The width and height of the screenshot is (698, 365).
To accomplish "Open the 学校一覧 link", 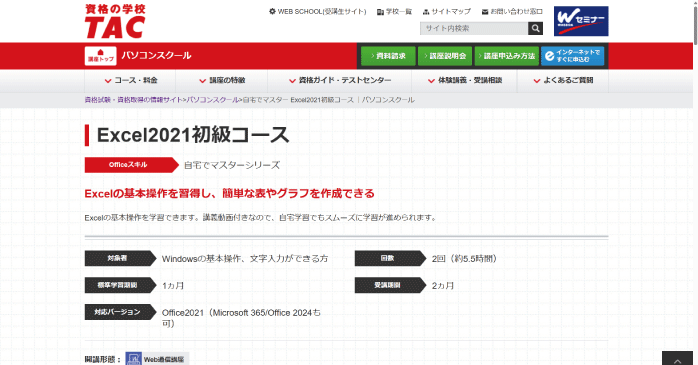I will pos(394,12).
